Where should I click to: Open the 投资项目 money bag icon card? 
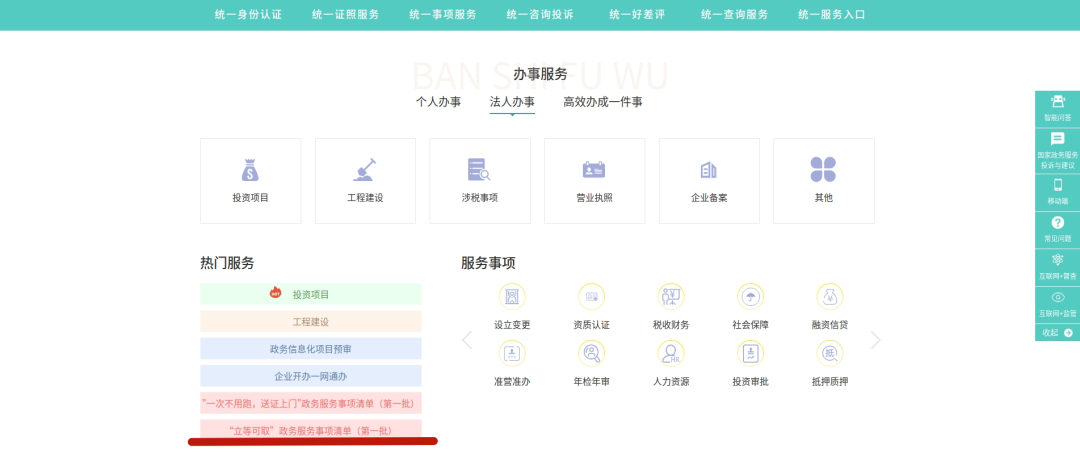click(251, 181)
